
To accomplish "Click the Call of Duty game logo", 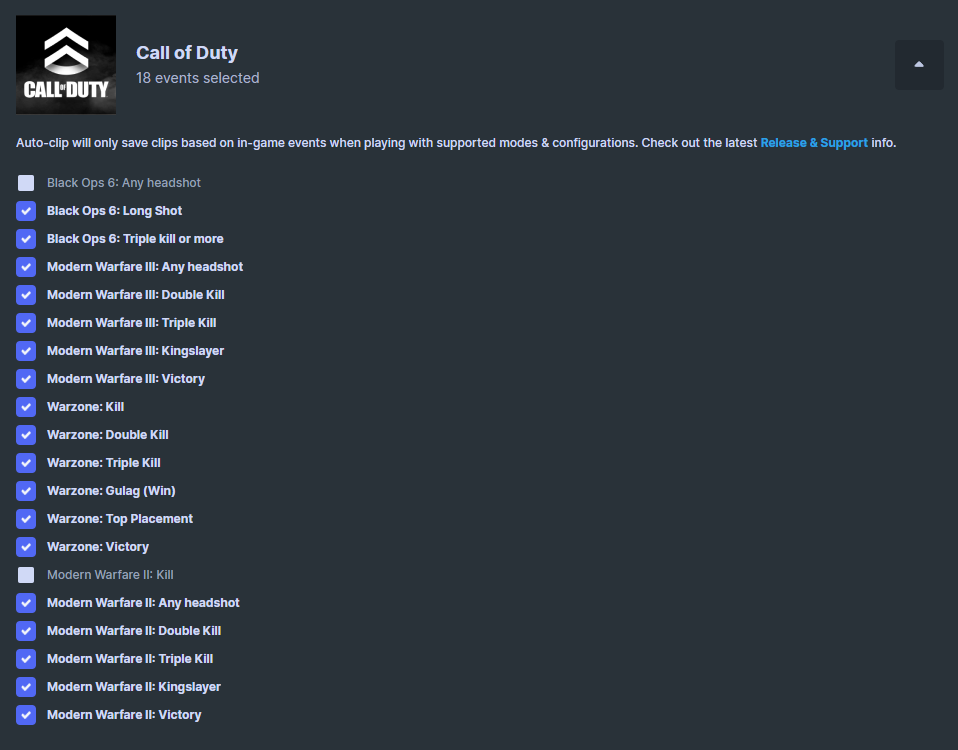I will (x=66, y=65).
